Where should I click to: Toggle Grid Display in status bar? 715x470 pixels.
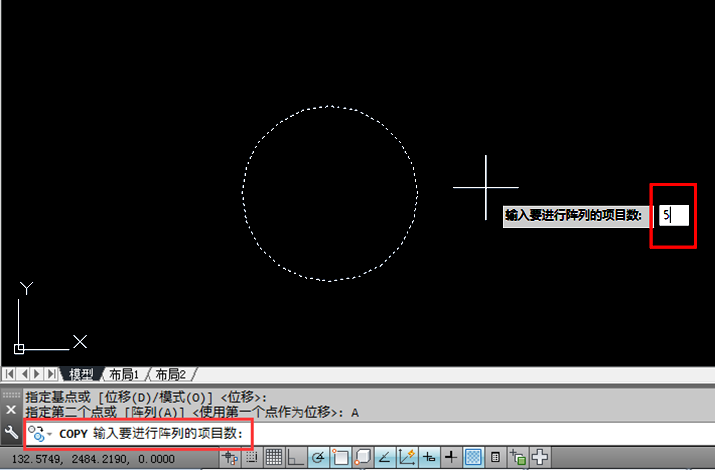pyautogui.click(x=274, y=457)
